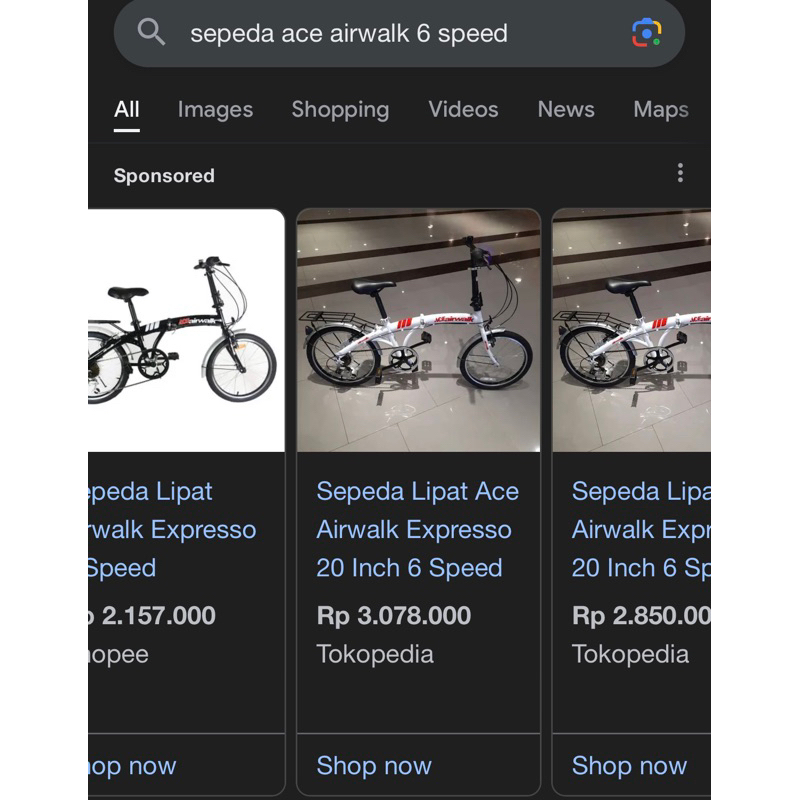
Task: Click the Rp 3.078.000 price text
Action: (394, 616)
